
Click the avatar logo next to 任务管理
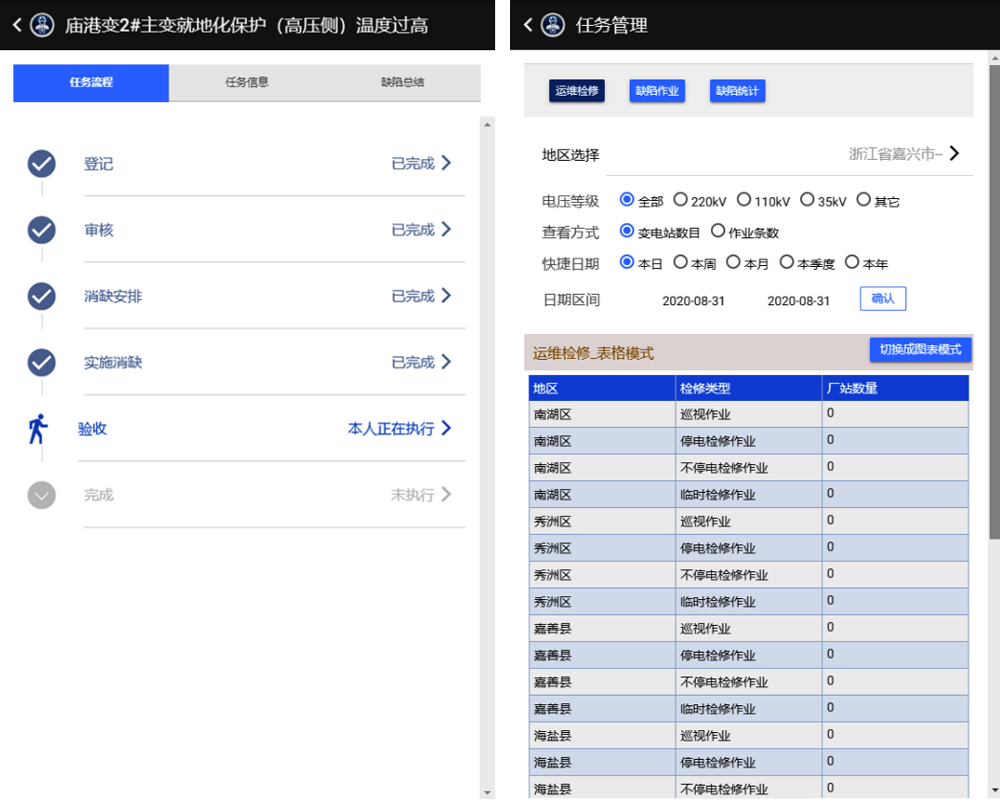pyautogui.click(x=553, y=25)
